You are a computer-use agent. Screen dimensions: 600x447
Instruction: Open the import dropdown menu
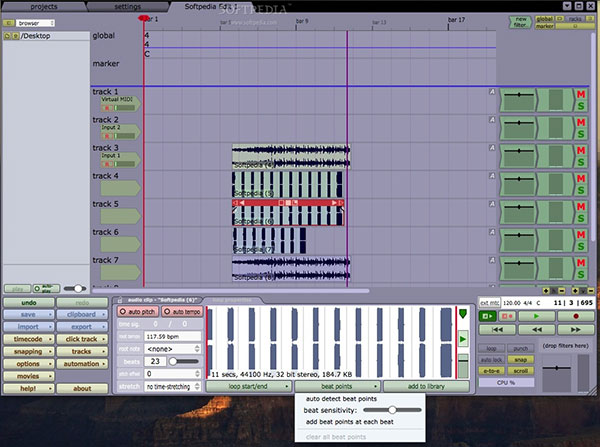tap(29, 327)
